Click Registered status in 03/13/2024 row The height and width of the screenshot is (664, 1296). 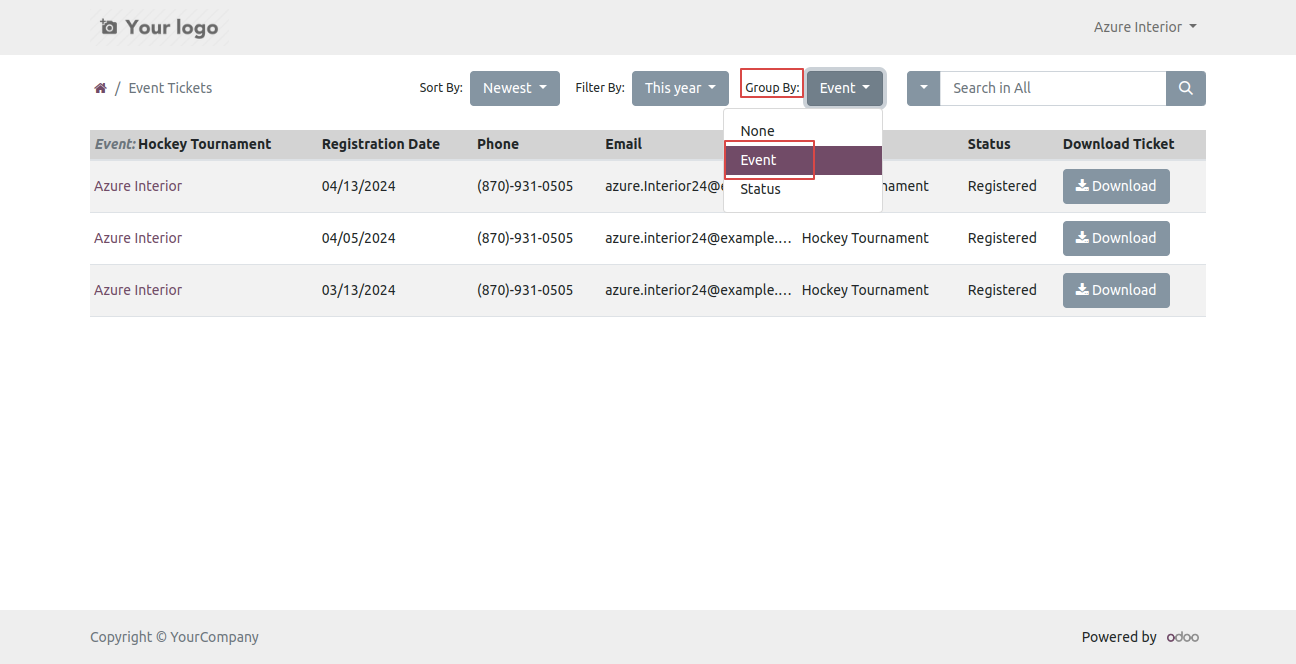1002,290
